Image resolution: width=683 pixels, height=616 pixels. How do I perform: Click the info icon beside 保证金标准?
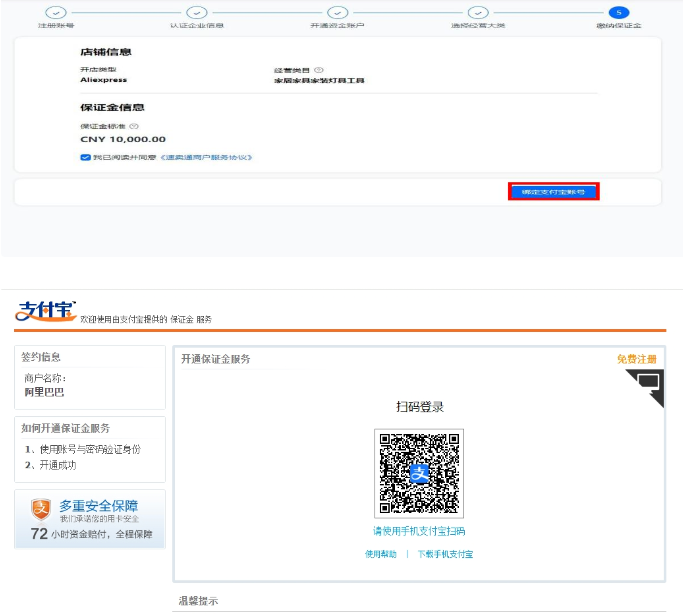pyautogui.click(x=133, y=126)
